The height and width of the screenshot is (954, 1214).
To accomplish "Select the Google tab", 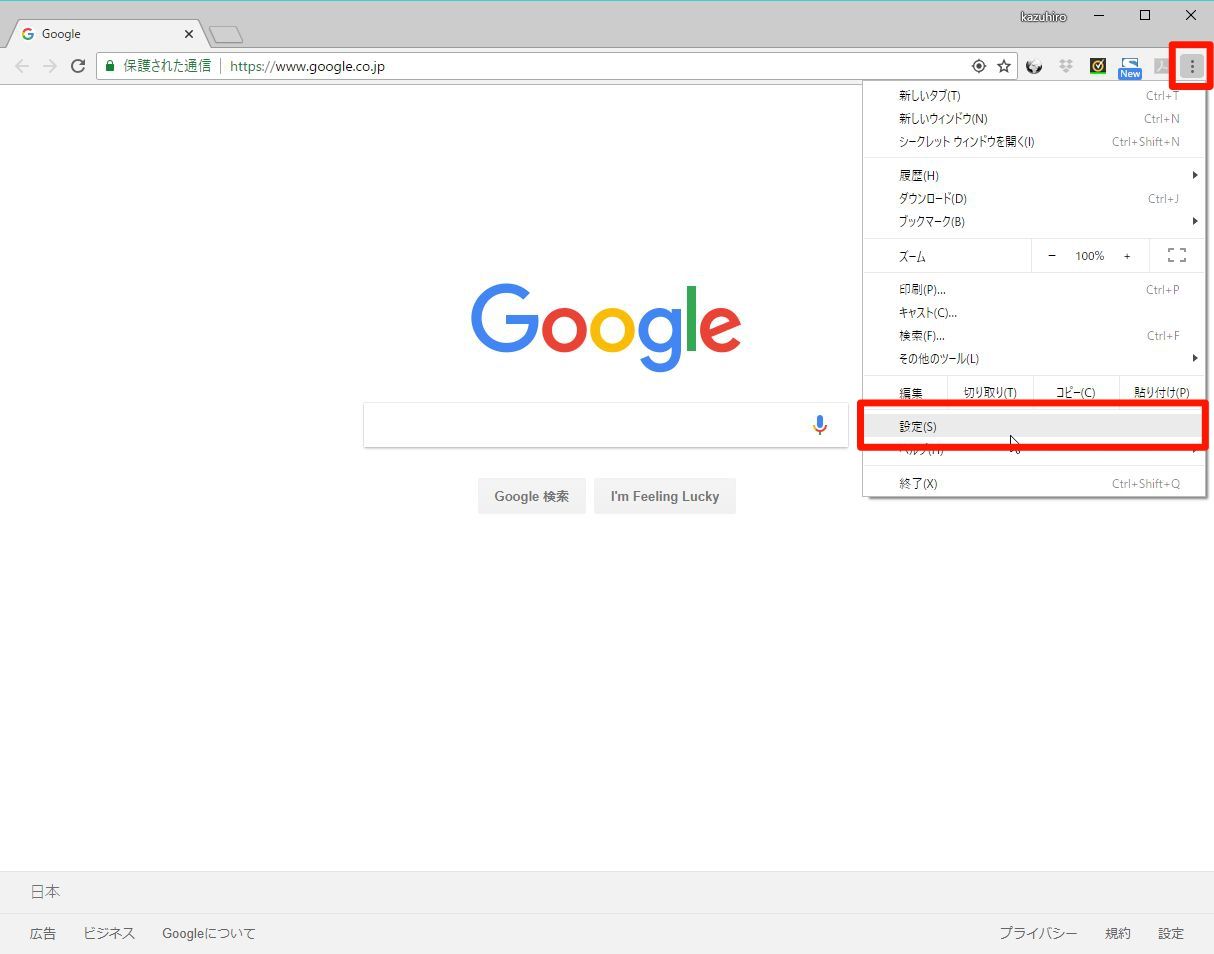I will (106, 34).
